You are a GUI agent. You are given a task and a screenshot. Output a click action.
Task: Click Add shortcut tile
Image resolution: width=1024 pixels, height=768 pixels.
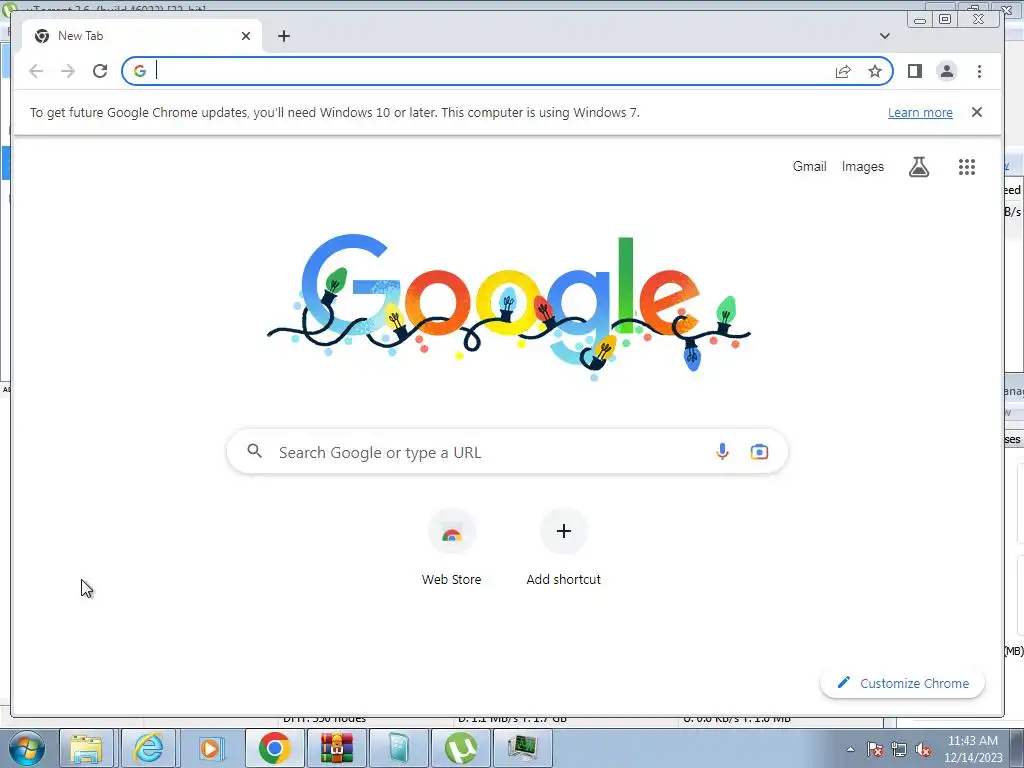click(564, 548)
